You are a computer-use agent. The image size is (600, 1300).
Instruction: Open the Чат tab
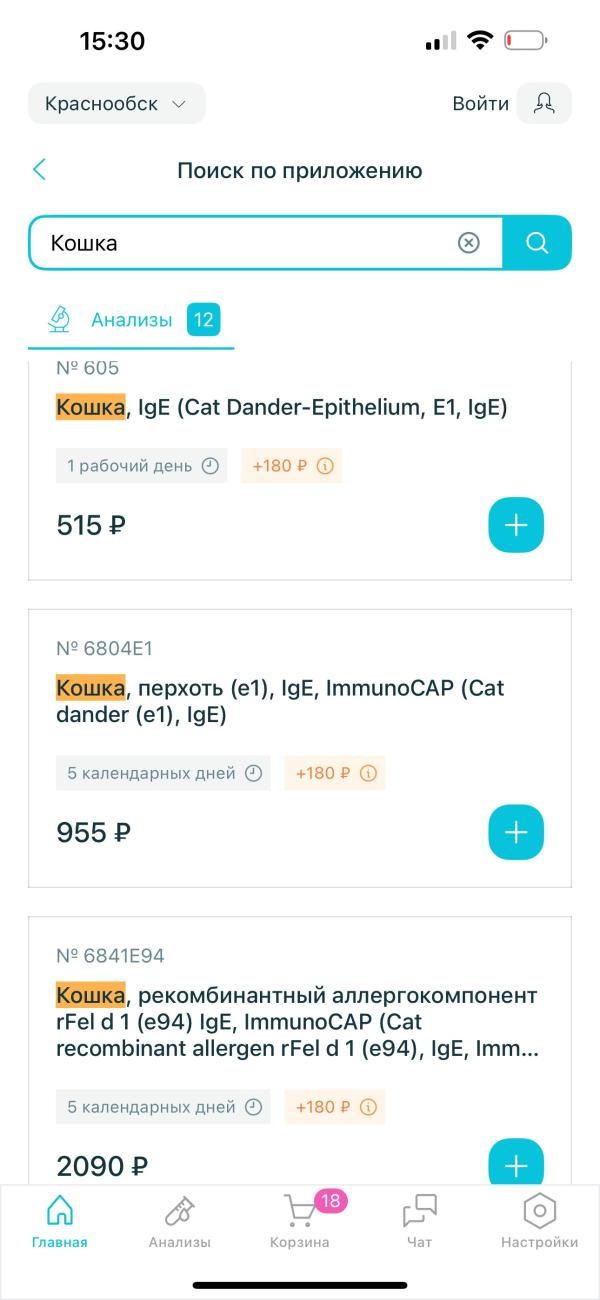[420, 1222]
